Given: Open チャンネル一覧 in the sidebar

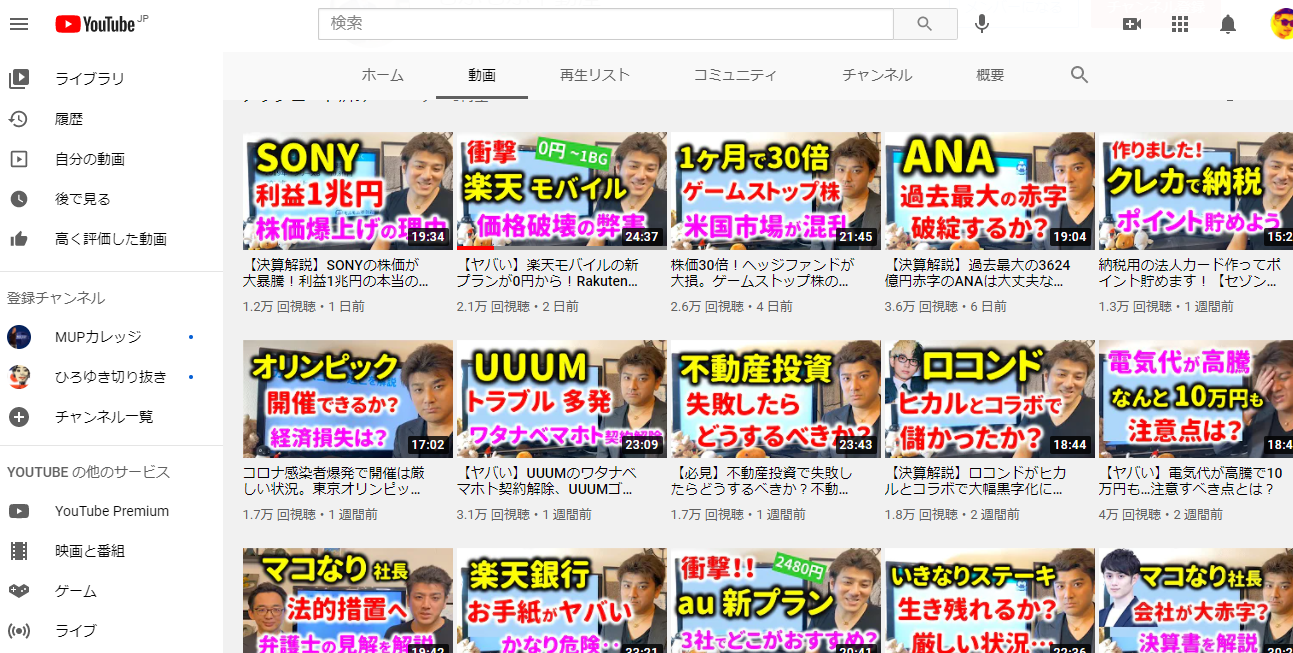Looking at the screenshot, I should (x=104, y=417).
